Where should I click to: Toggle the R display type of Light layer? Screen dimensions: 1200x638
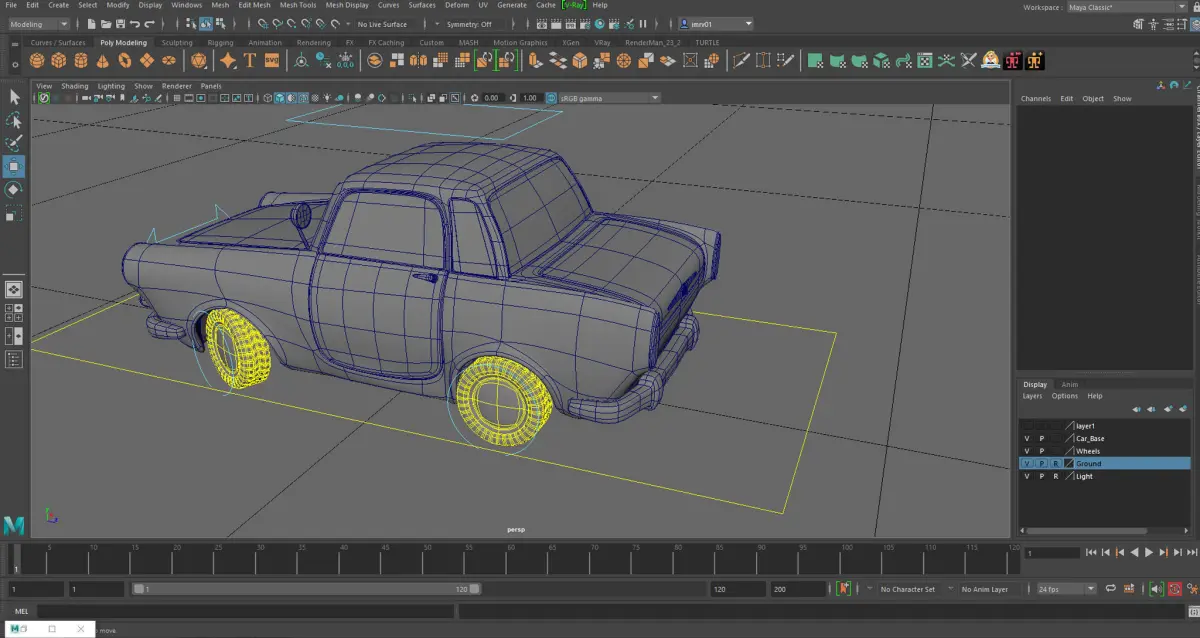(1055, 476)
